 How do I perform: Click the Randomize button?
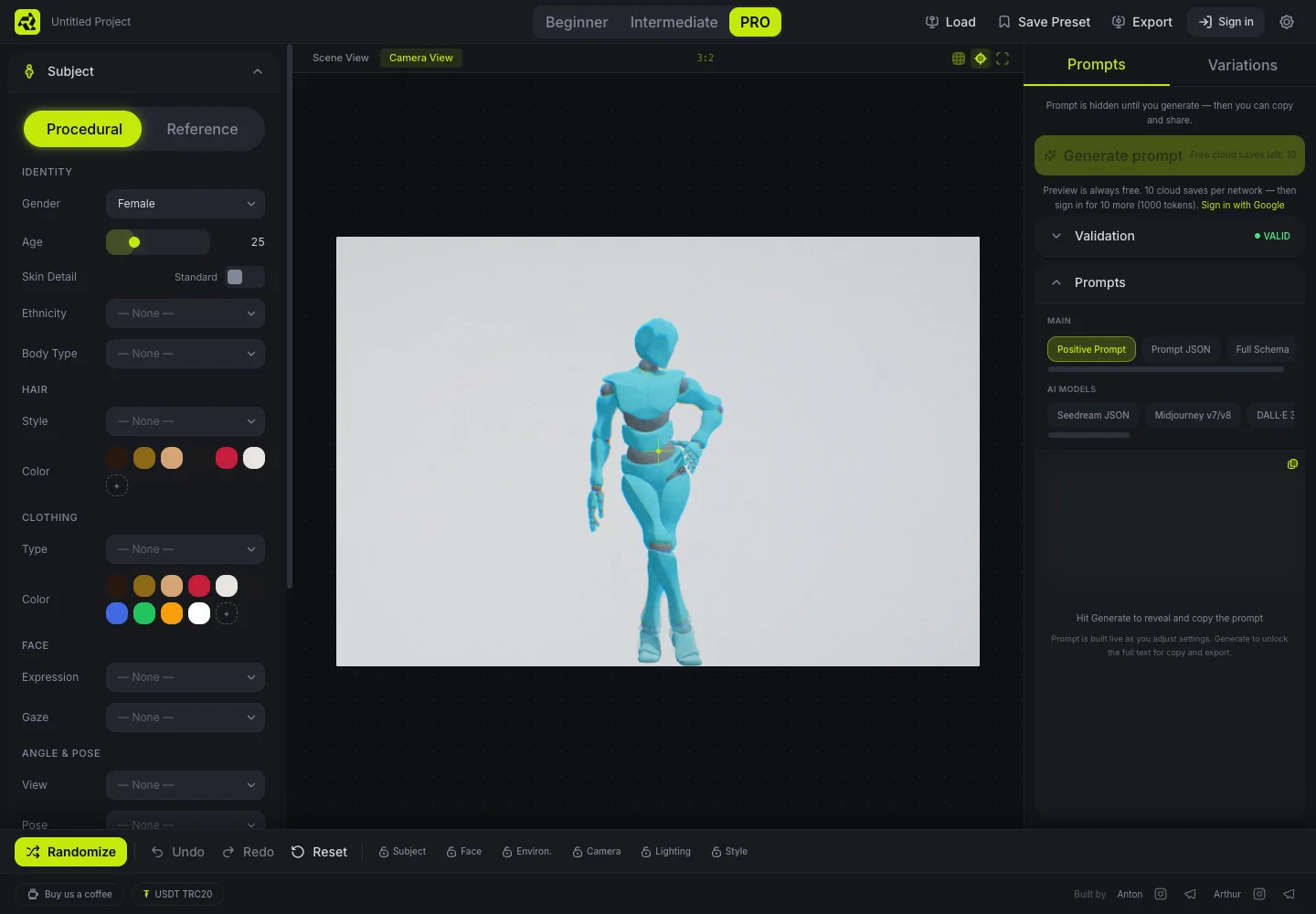(x=71, y=852)
